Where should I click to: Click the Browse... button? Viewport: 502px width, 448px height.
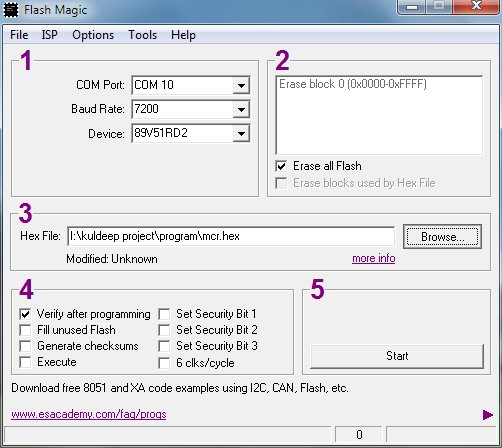(442, 237)
